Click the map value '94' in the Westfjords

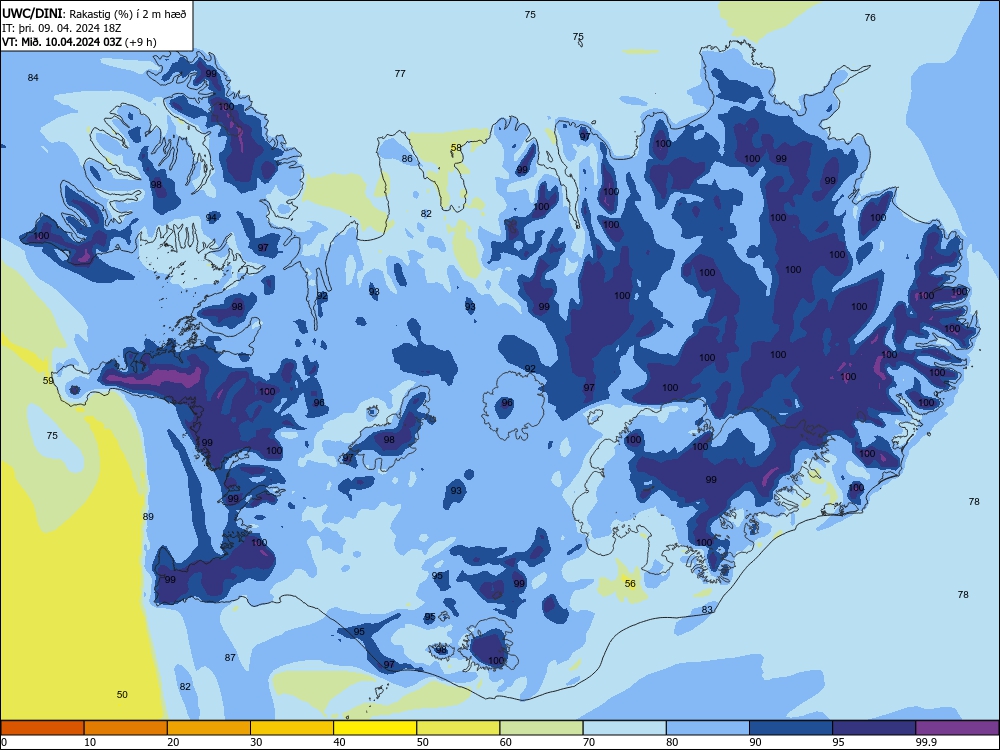coord(211,217)
